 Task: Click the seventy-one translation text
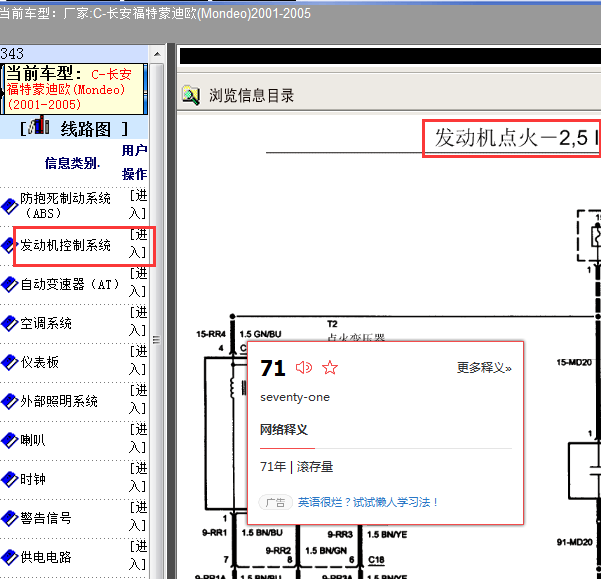295,397
